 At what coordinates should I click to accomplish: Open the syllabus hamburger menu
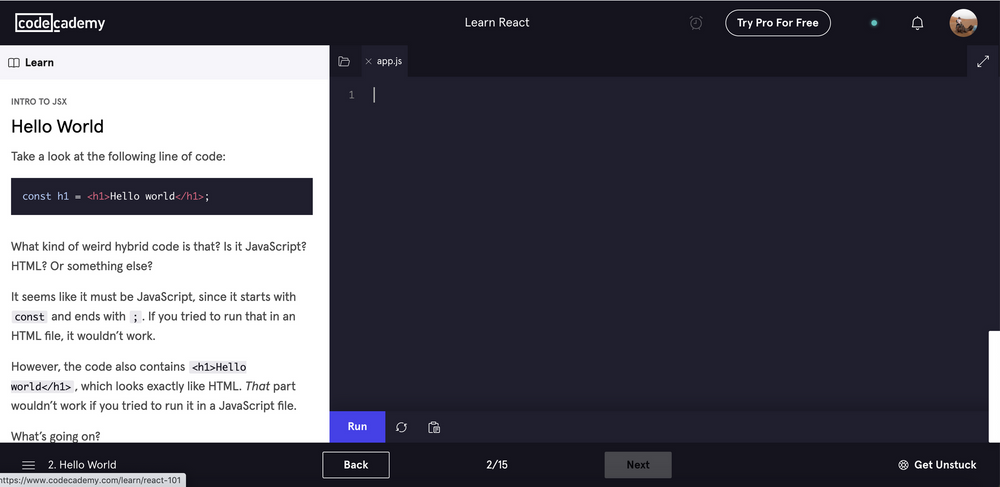[28, 465]
